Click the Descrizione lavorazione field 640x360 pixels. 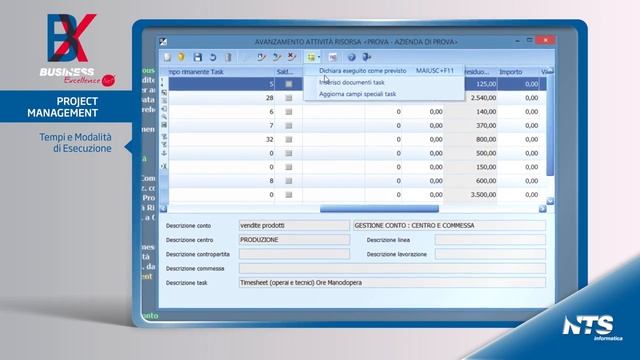[490, 254]
